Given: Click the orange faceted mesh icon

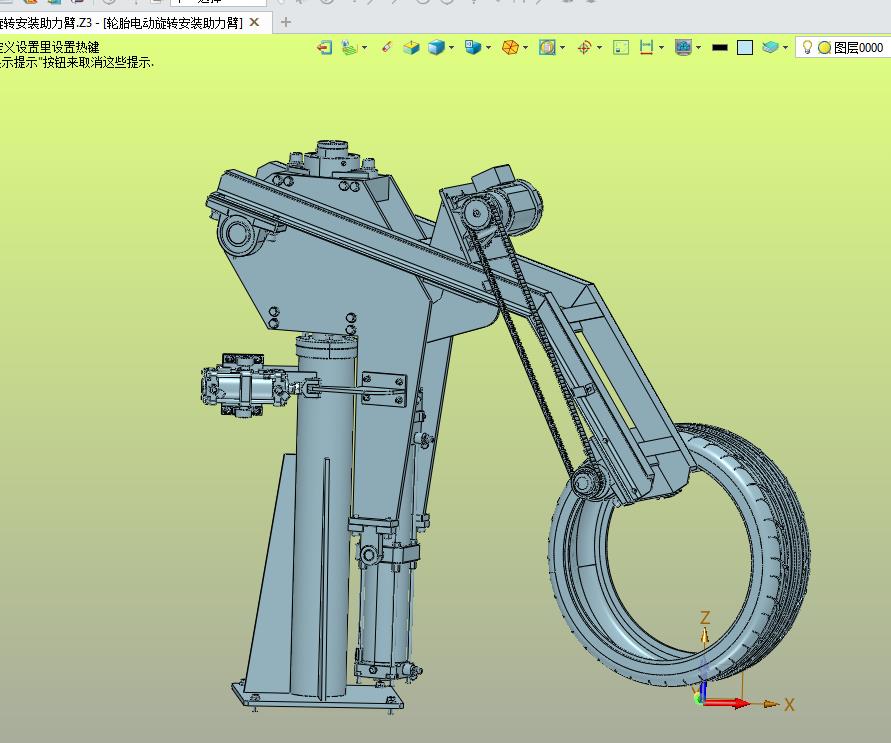Looking at the screenshot, I should 510,48.
